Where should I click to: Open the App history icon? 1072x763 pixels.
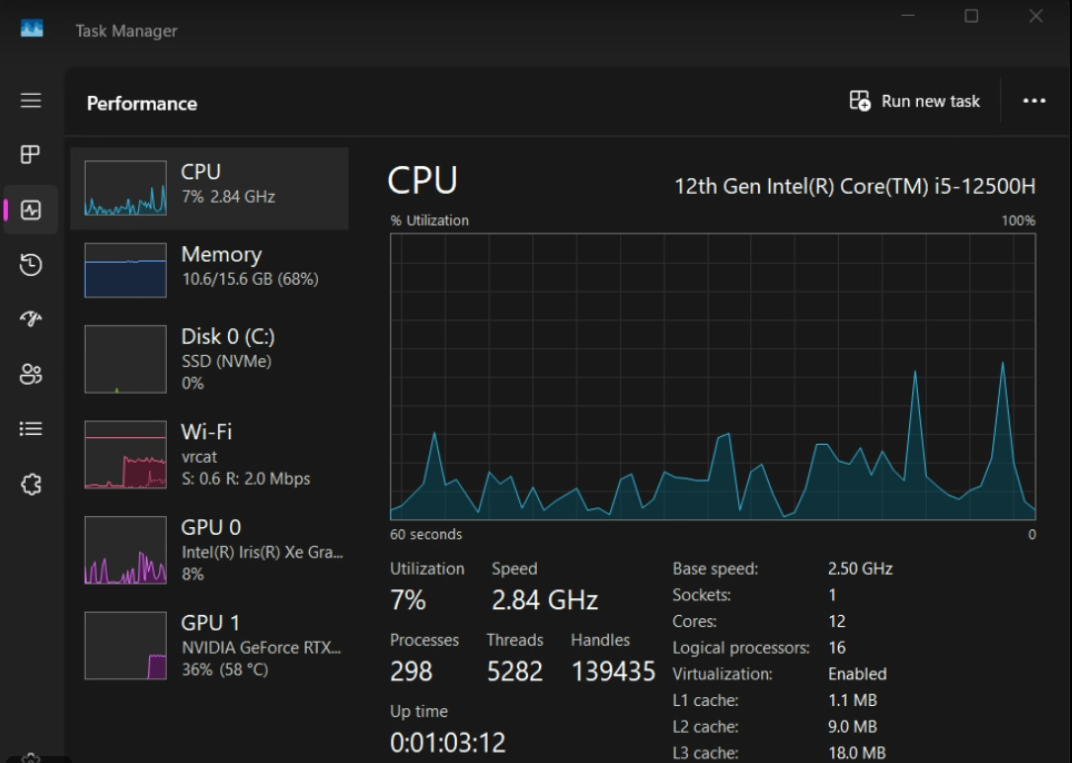click(31, 265)
